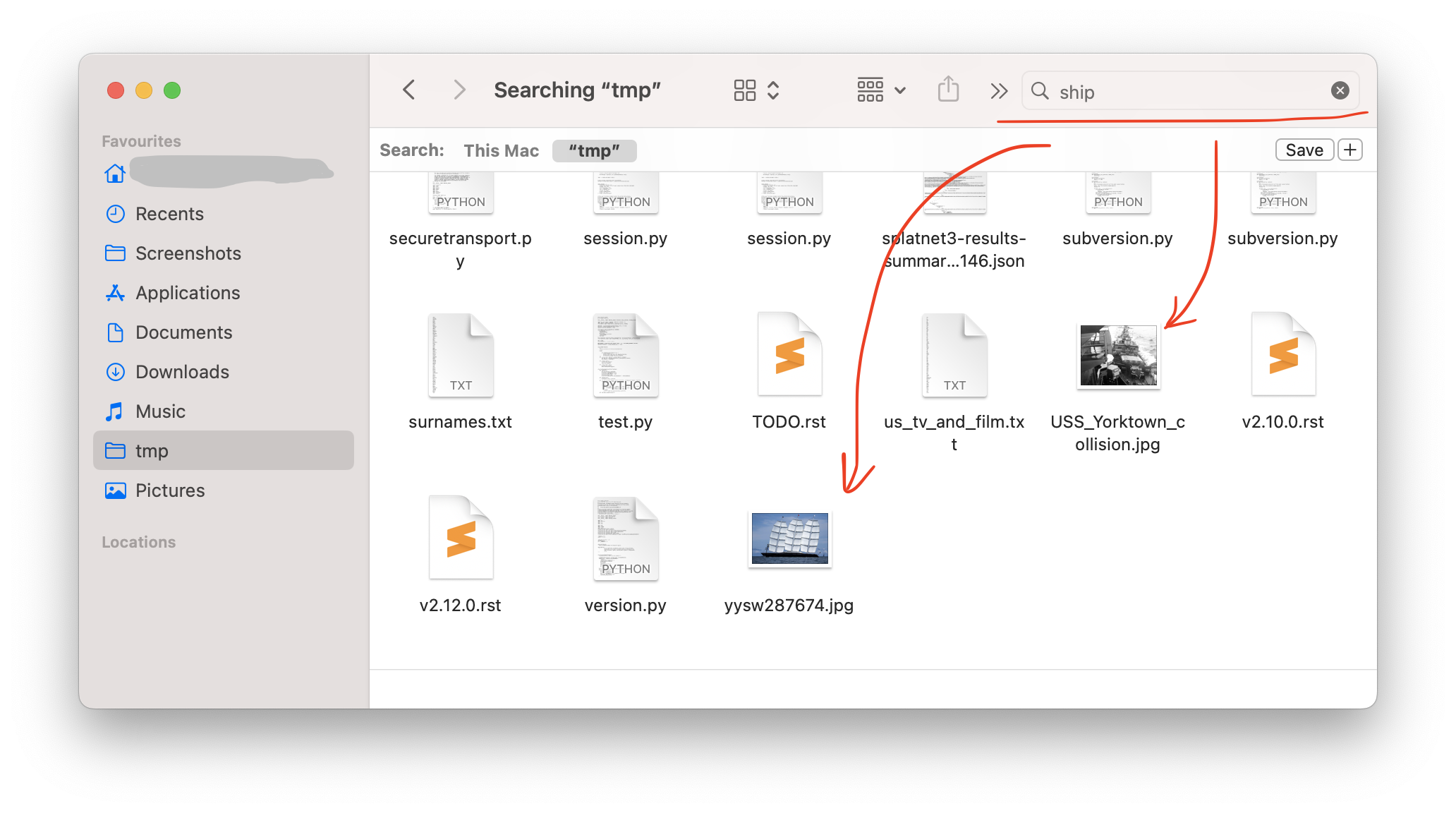Open the view mode stepper arrows

coord(773,90)
